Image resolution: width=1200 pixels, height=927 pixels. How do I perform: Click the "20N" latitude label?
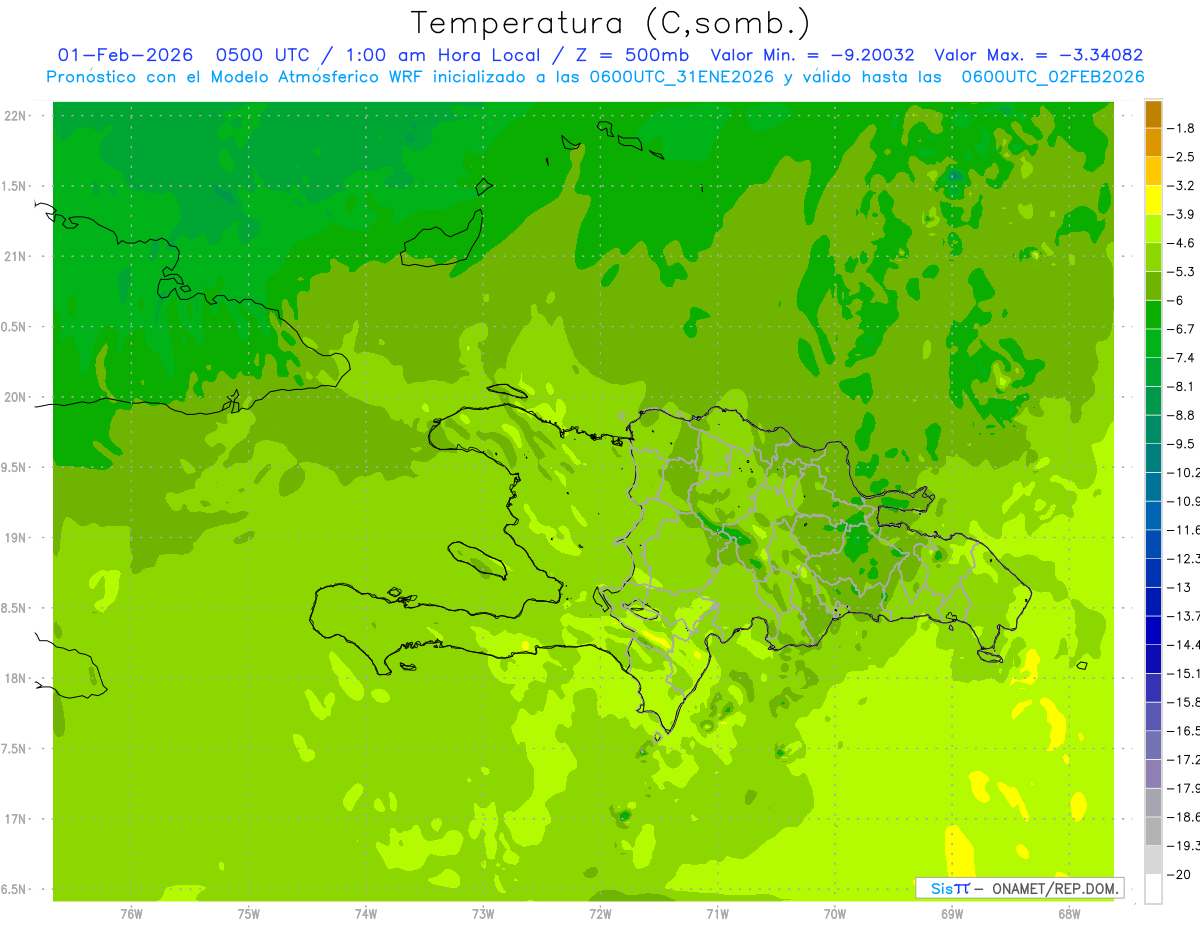pyautogui.click(x=16, y=397)
